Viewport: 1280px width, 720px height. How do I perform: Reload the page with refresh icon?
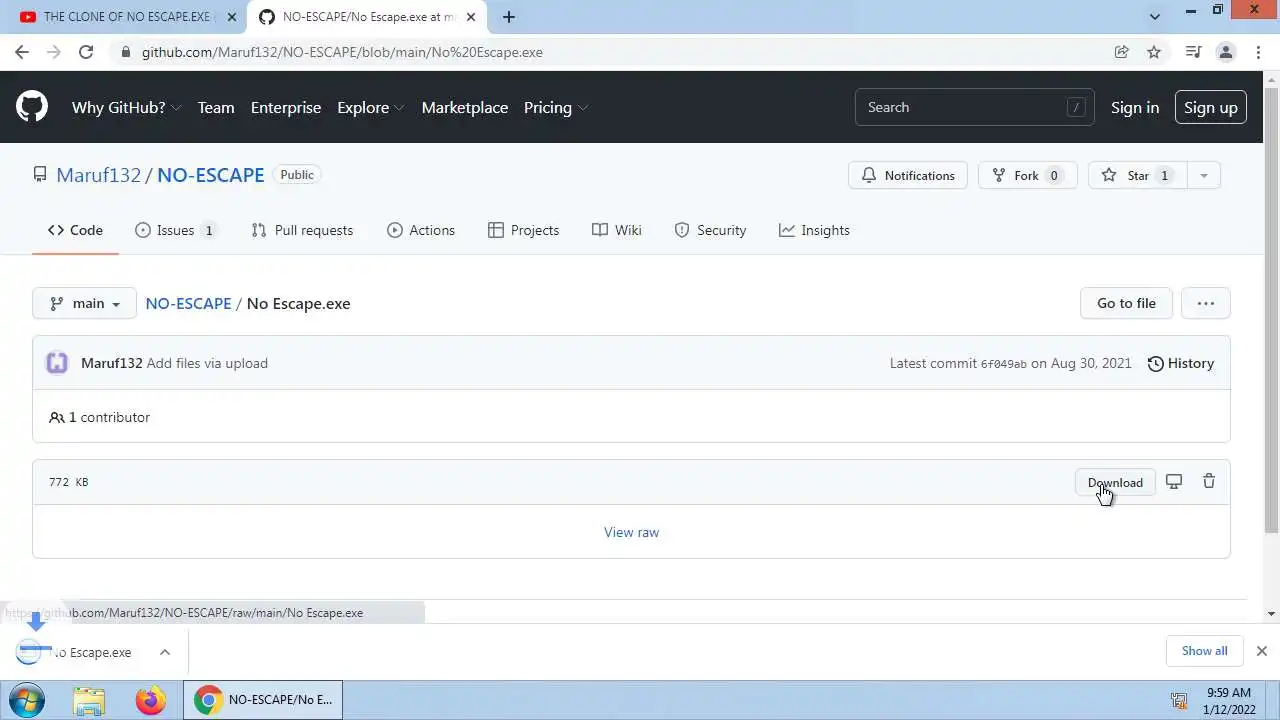pos(86,52)
